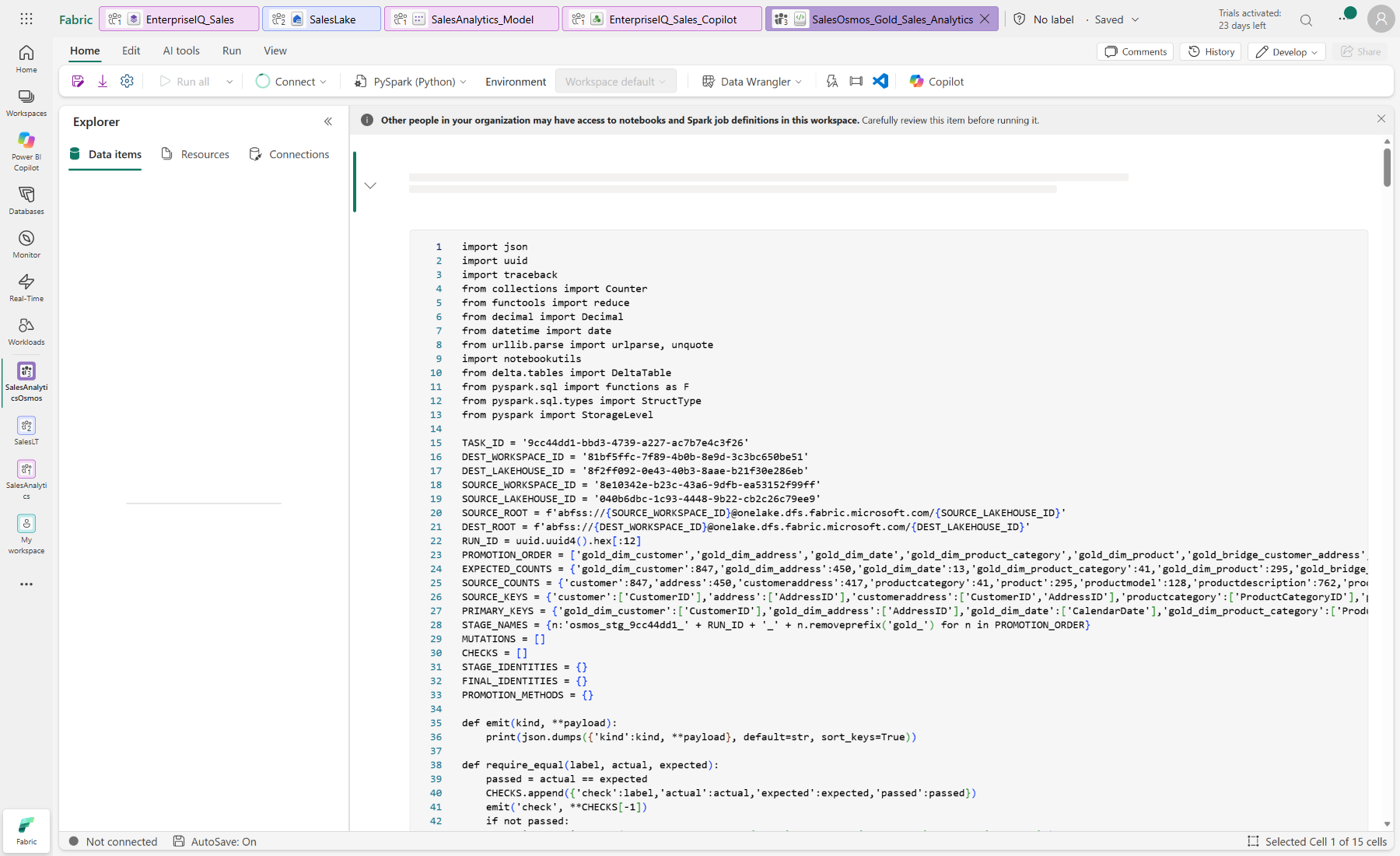Click the save notebook icon in toolbar
This screenshot has height=856, width=1400.
78,82
